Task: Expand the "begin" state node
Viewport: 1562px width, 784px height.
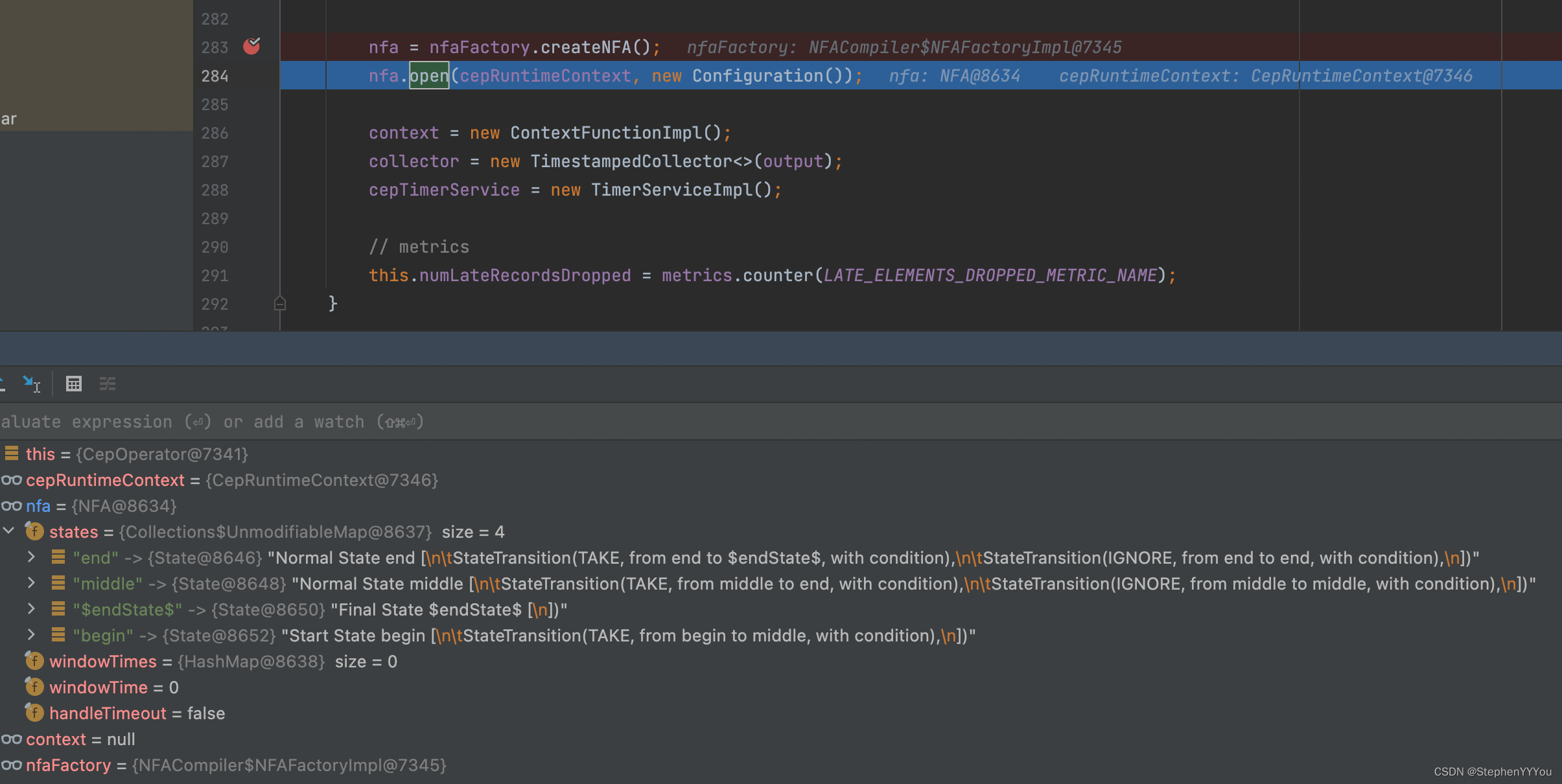Action: point(31,635)
